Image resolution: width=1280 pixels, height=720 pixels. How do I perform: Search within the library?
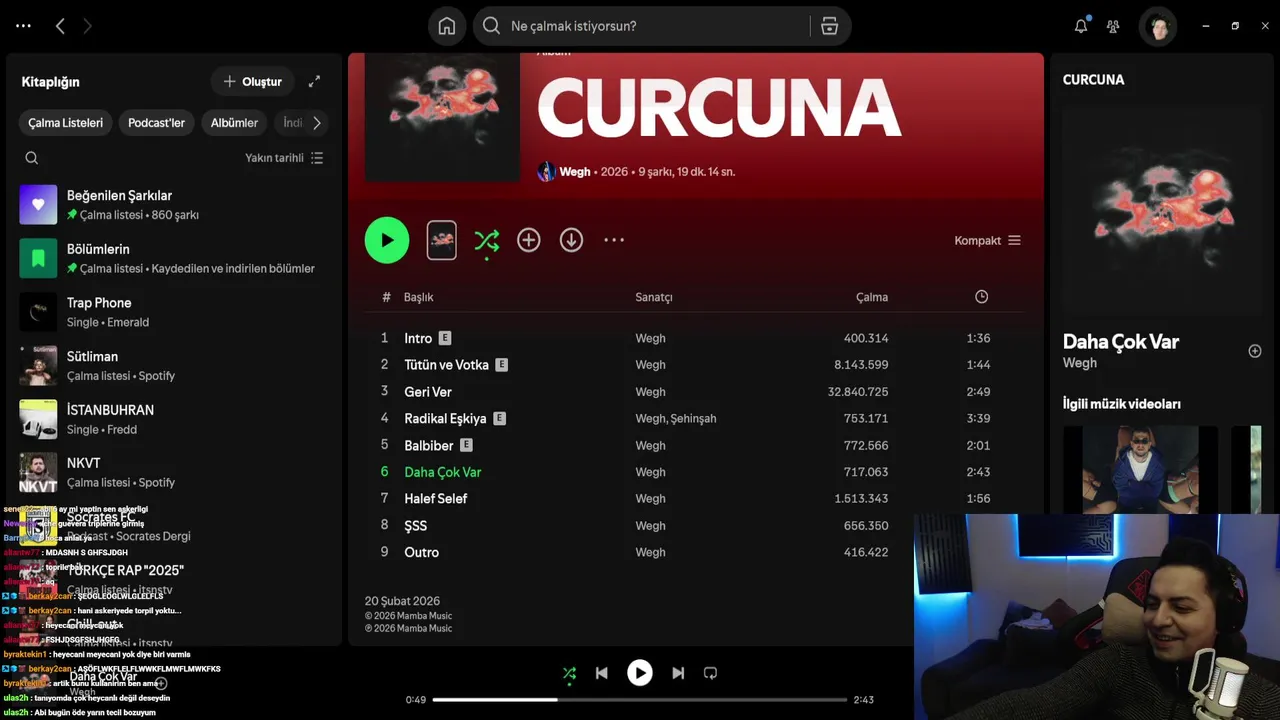pyautogui.click(x=32, y=158)
